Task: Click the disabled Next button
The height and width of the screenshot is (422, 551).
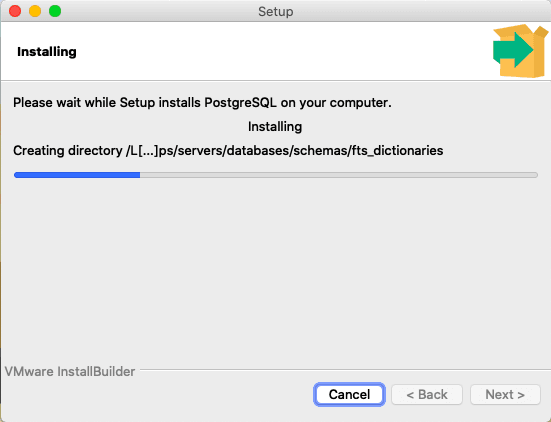Action: tap(505, 394)
